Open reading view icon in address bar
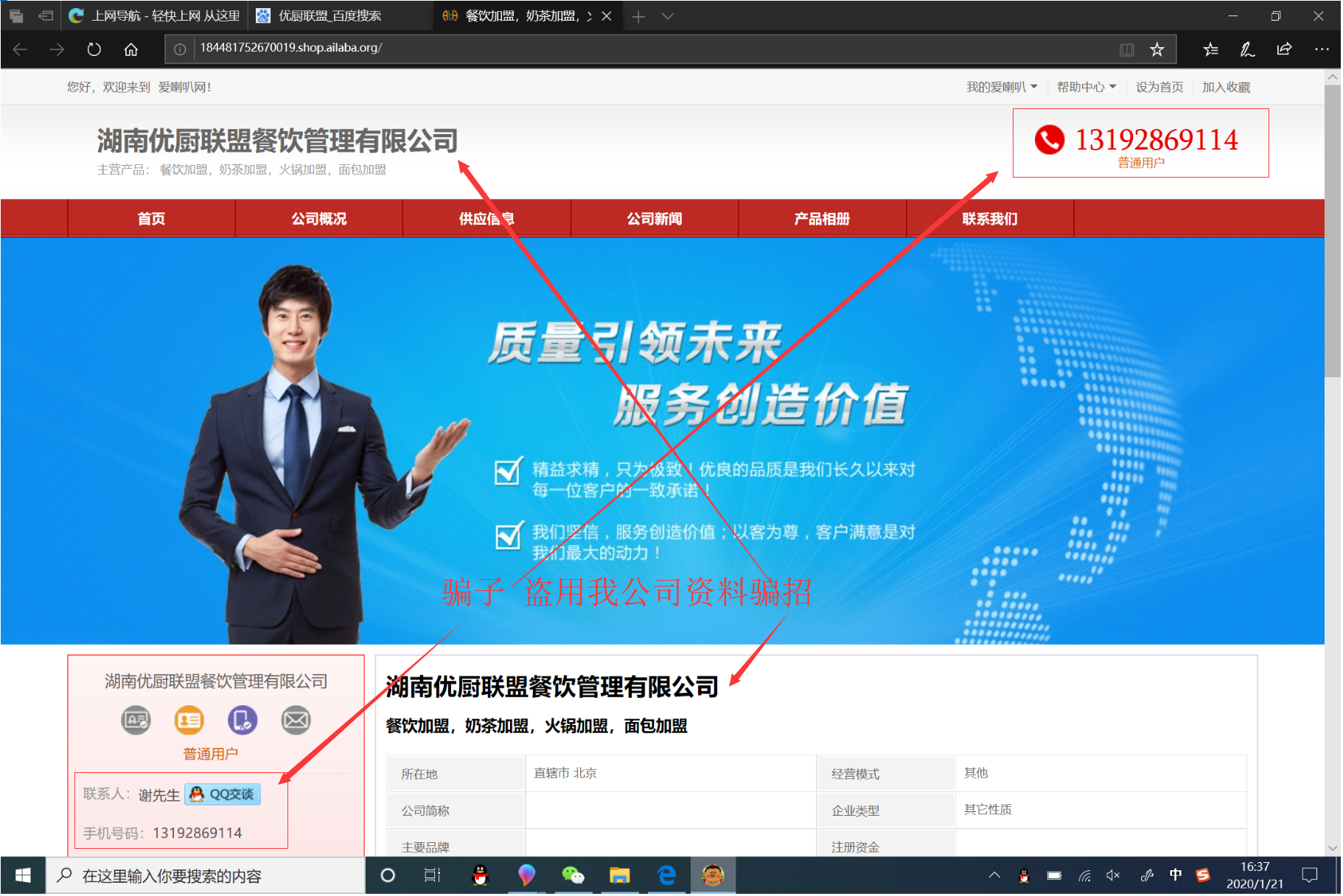 (x=1126, y=49)
